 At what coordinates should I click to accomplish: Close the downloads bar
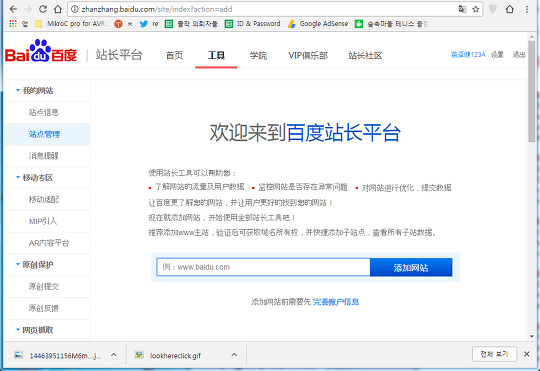527,354
